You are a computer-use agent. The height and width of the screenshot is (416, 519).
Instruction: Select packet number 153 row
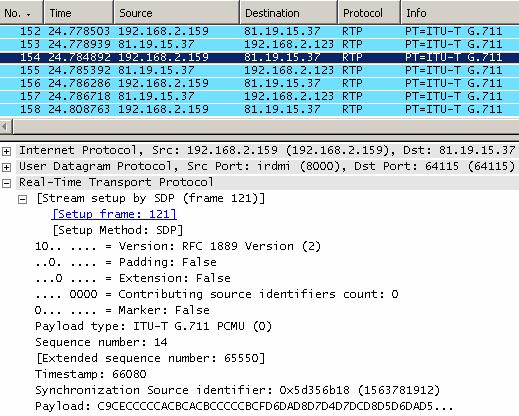(259, 44)
